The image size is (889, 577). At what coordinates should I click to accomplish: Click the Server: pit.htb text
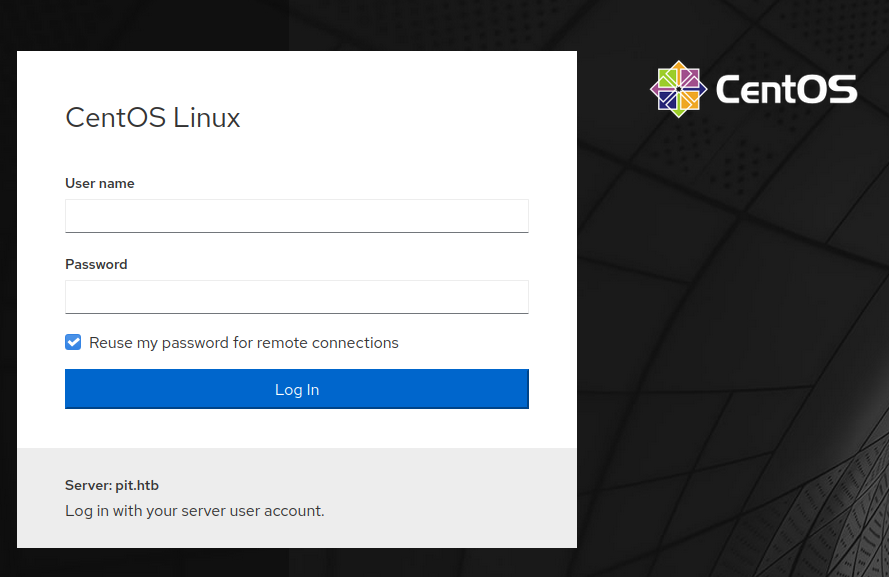112,485
